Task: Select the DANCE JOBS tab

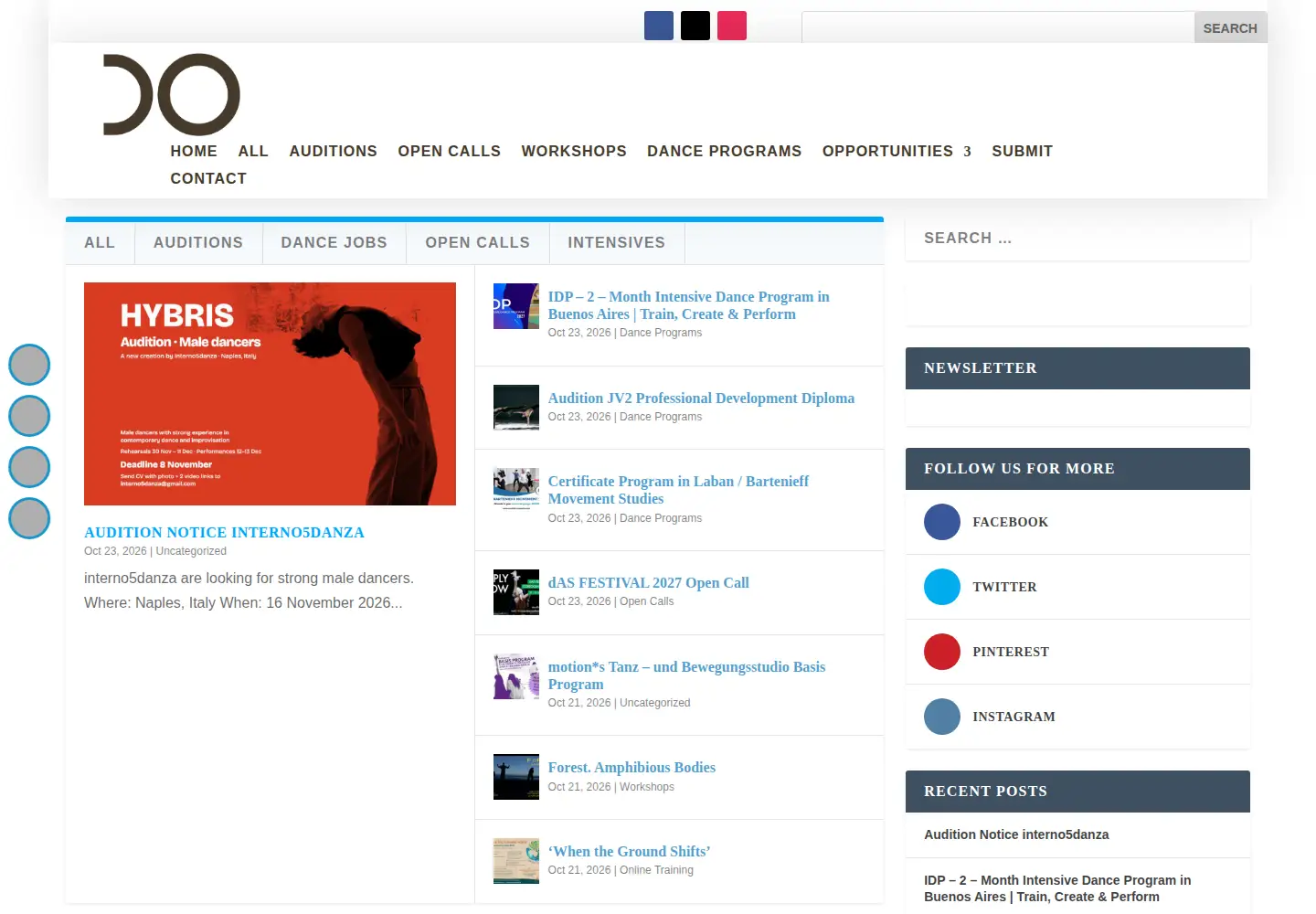Action: point(334,243)
